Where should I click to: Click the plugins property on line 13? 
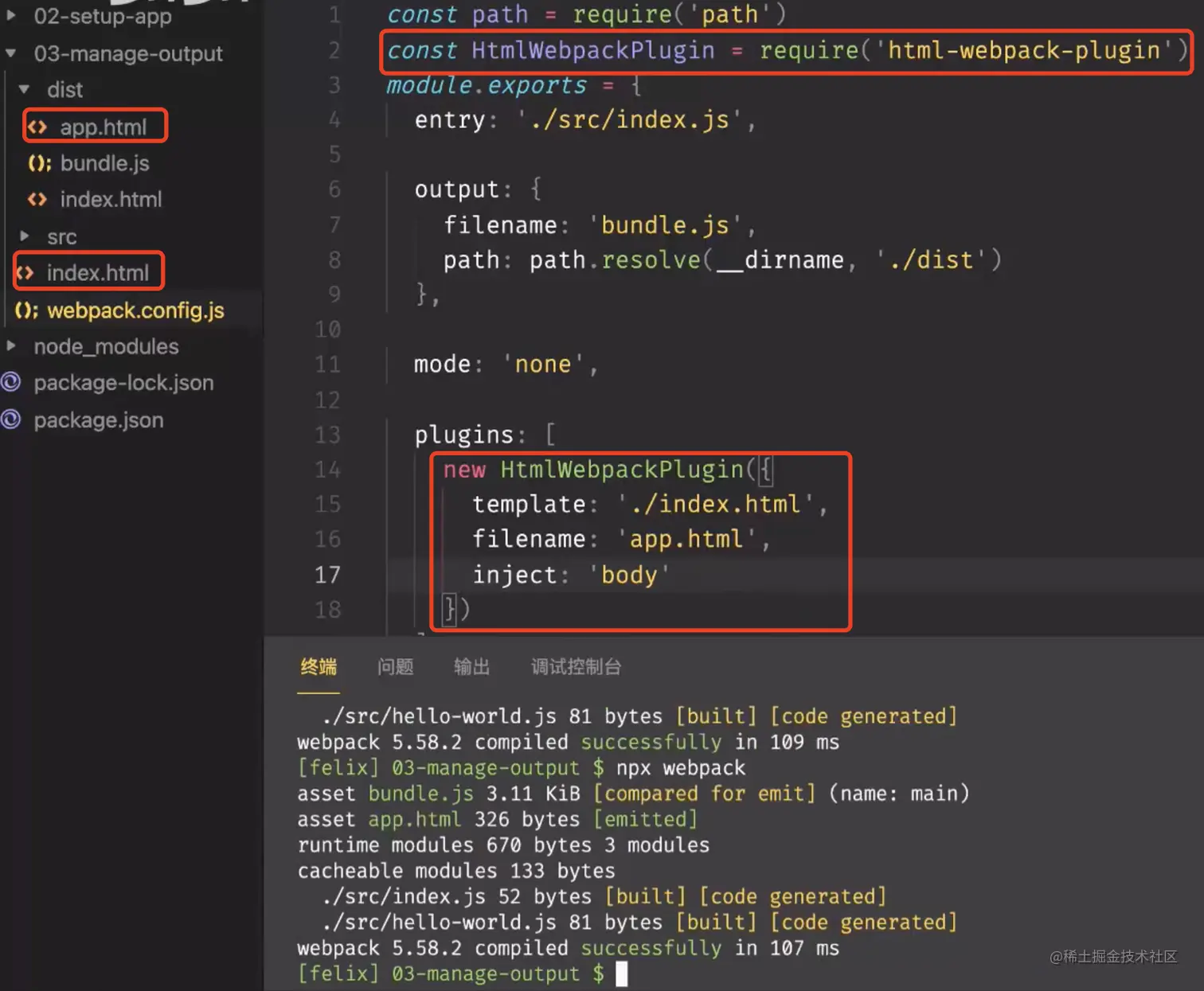[x=463, y=435]
